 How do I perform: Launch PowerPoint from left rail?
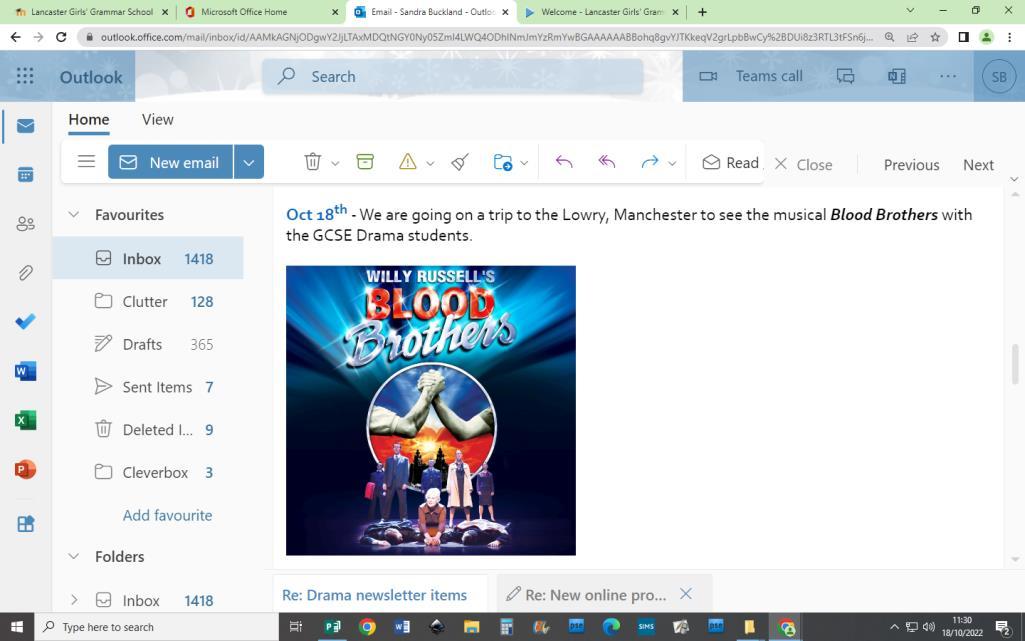[x=25, y=469]
